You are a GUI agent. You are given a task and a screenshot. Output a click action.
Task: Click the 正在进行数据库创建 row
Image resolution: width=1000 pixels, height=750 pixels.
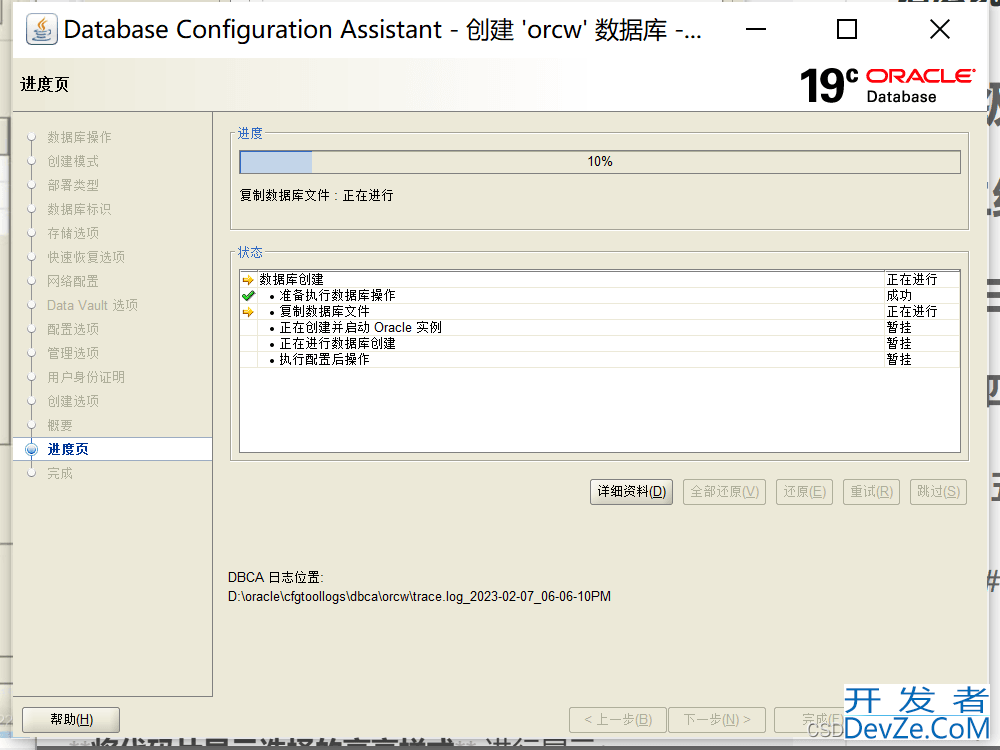coord(599,344)
